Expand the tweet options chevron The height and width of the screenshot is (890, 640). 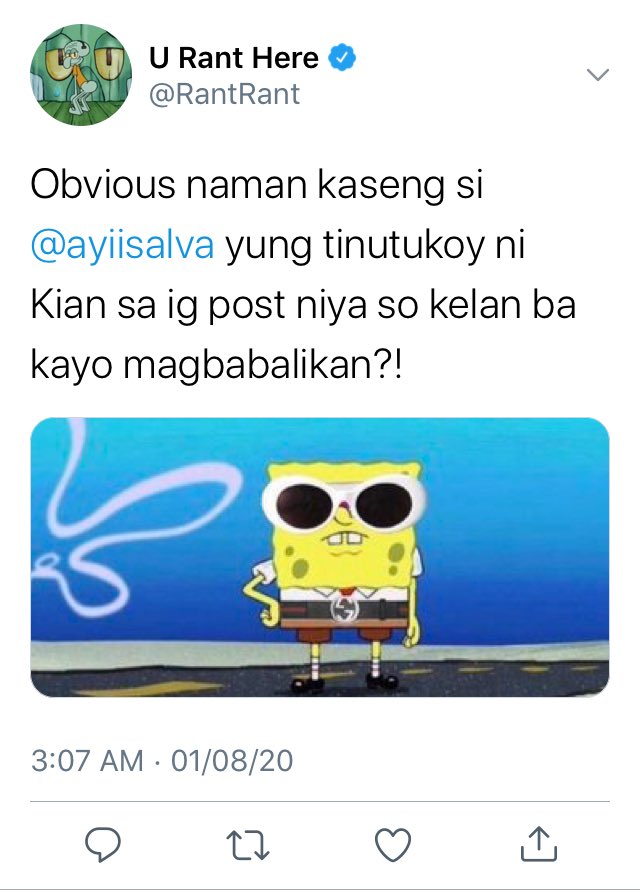point(597,74)
